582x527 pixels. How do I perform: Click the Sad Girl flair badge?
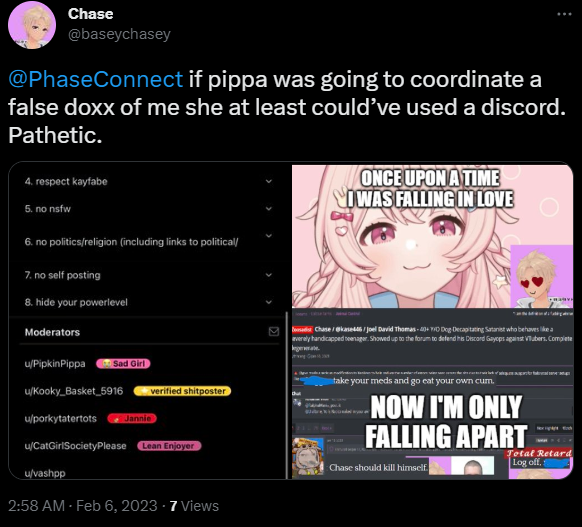pos(123,364)
